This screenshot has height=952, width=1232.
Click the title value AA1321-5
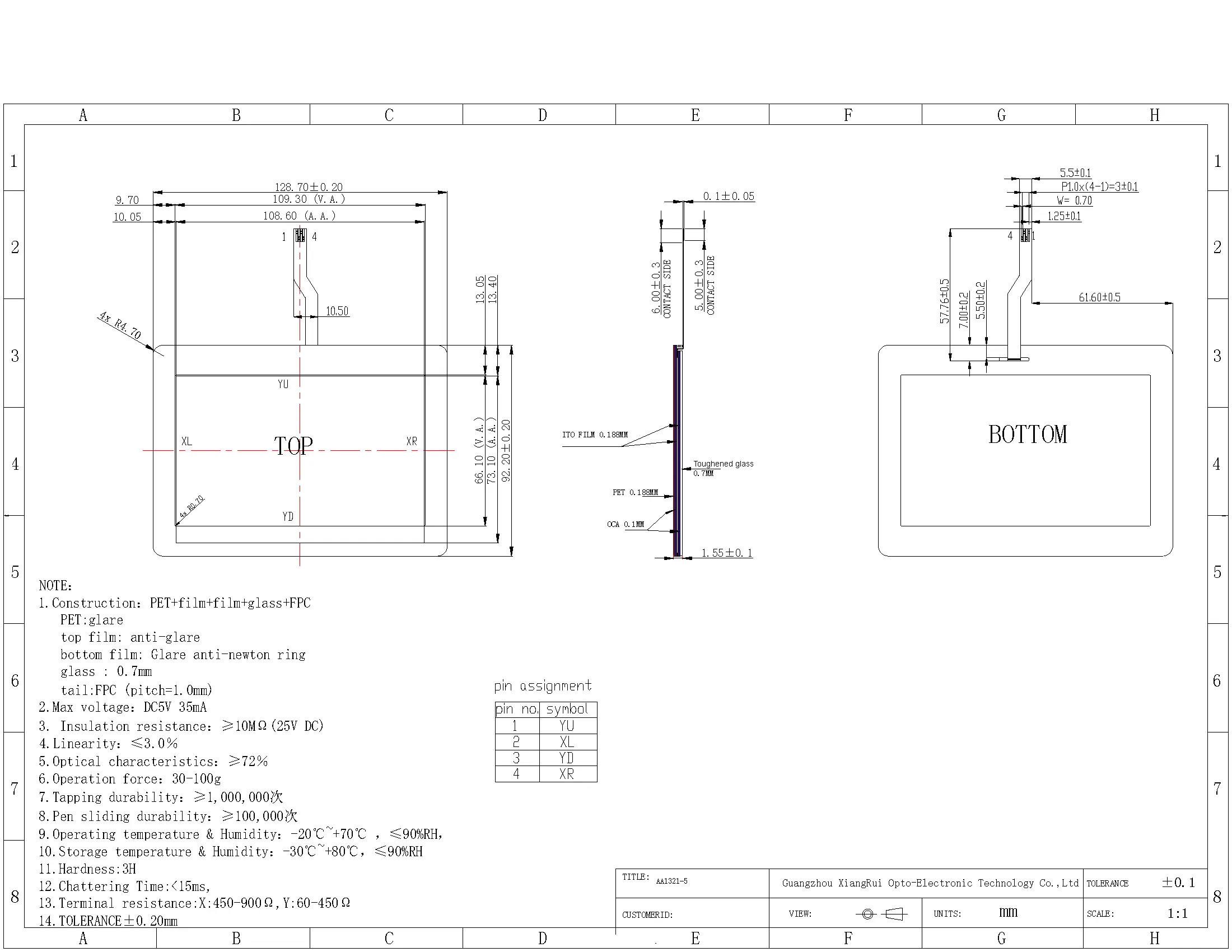coord(671,881)
